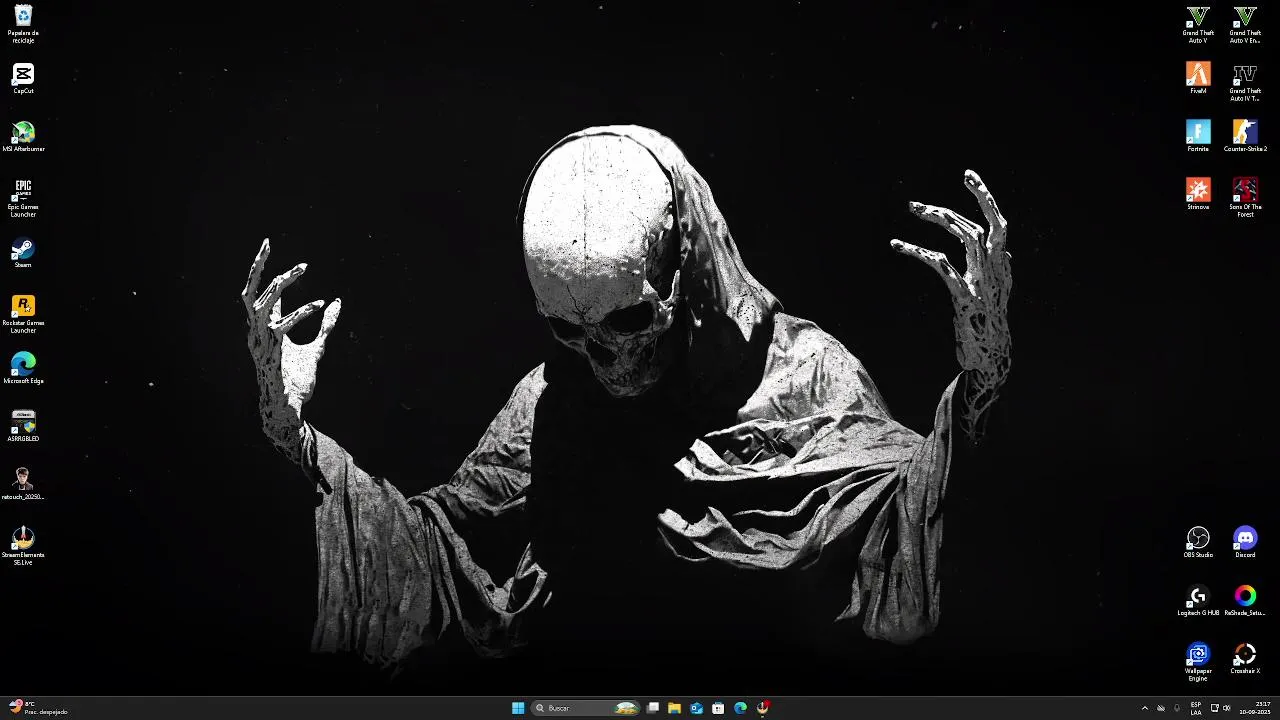Open File Explorer from the taskbar
This screenshot has height=720, width=1280.
tap(675, 708)
